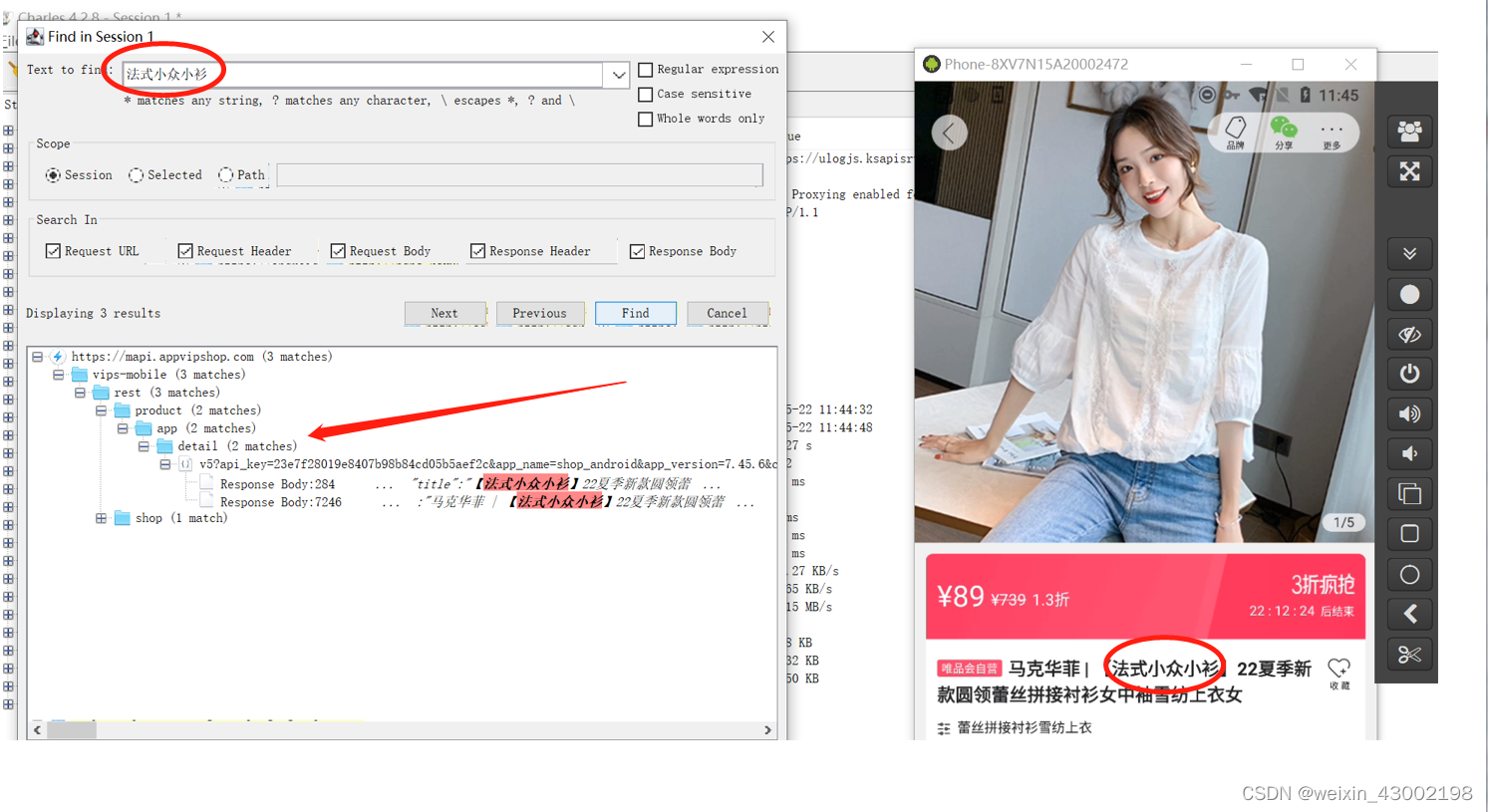
Task: Collapse the rest folder node
Action: [x=80, y=393]
